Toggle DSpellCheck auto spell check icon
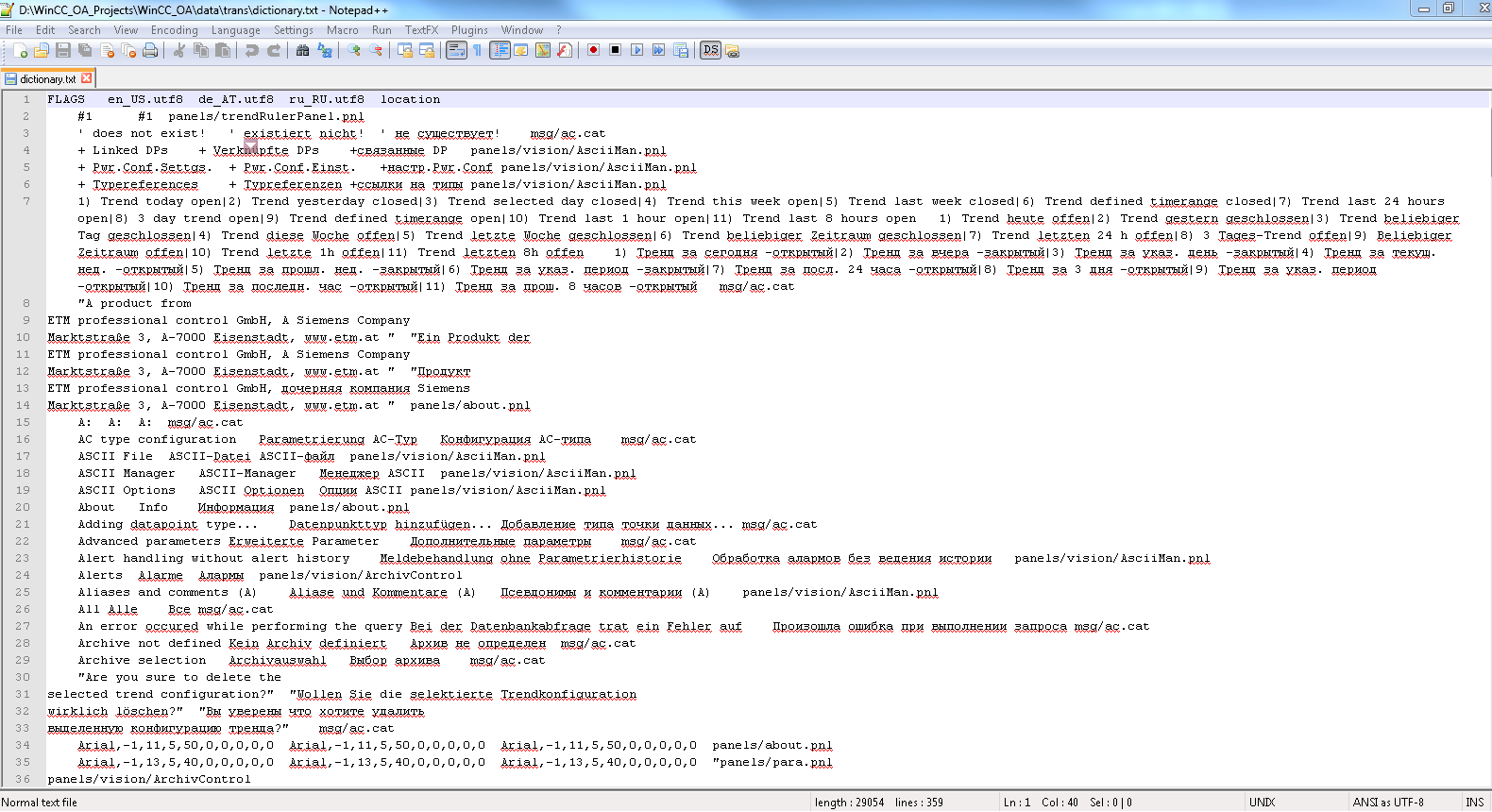Viewport: 1492px width, 812px height. [x=710, y=50]
